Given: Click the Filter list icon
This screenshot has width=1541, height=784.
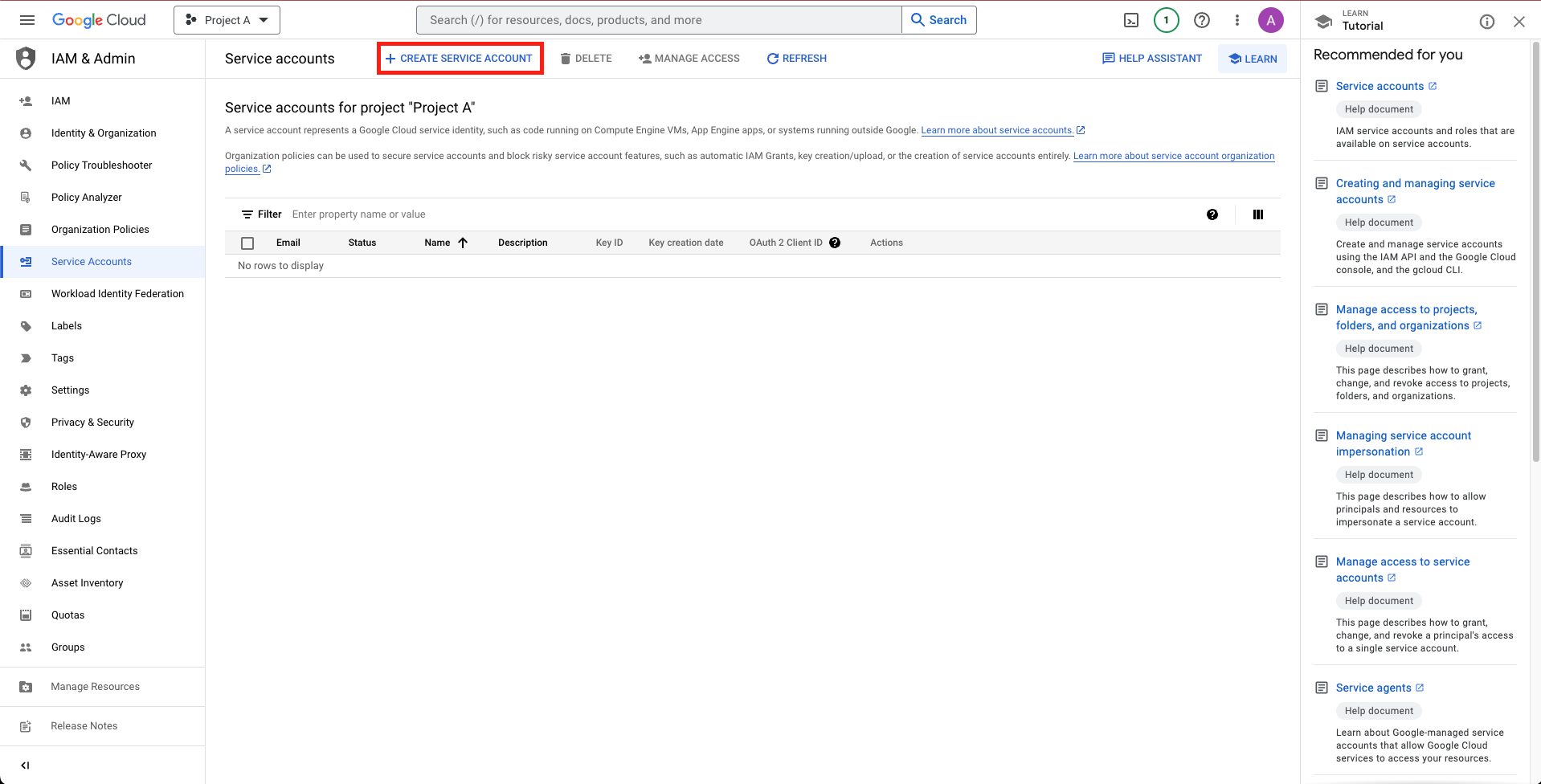Looking at the screenshot, I should [247, 214].
